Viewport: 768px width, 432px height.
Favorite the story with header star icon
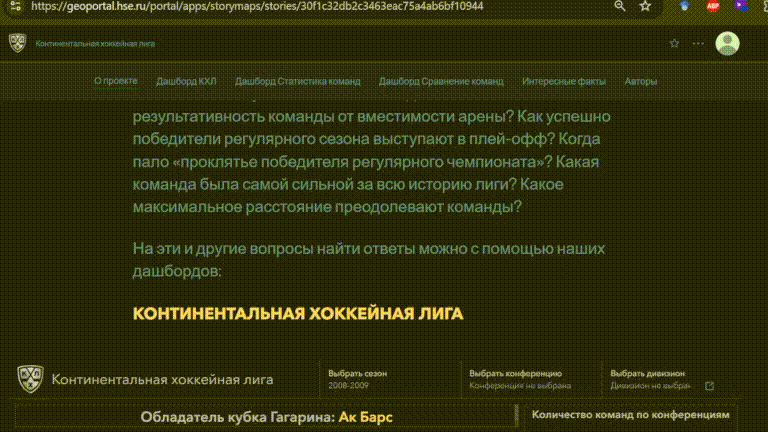point(674,44)
